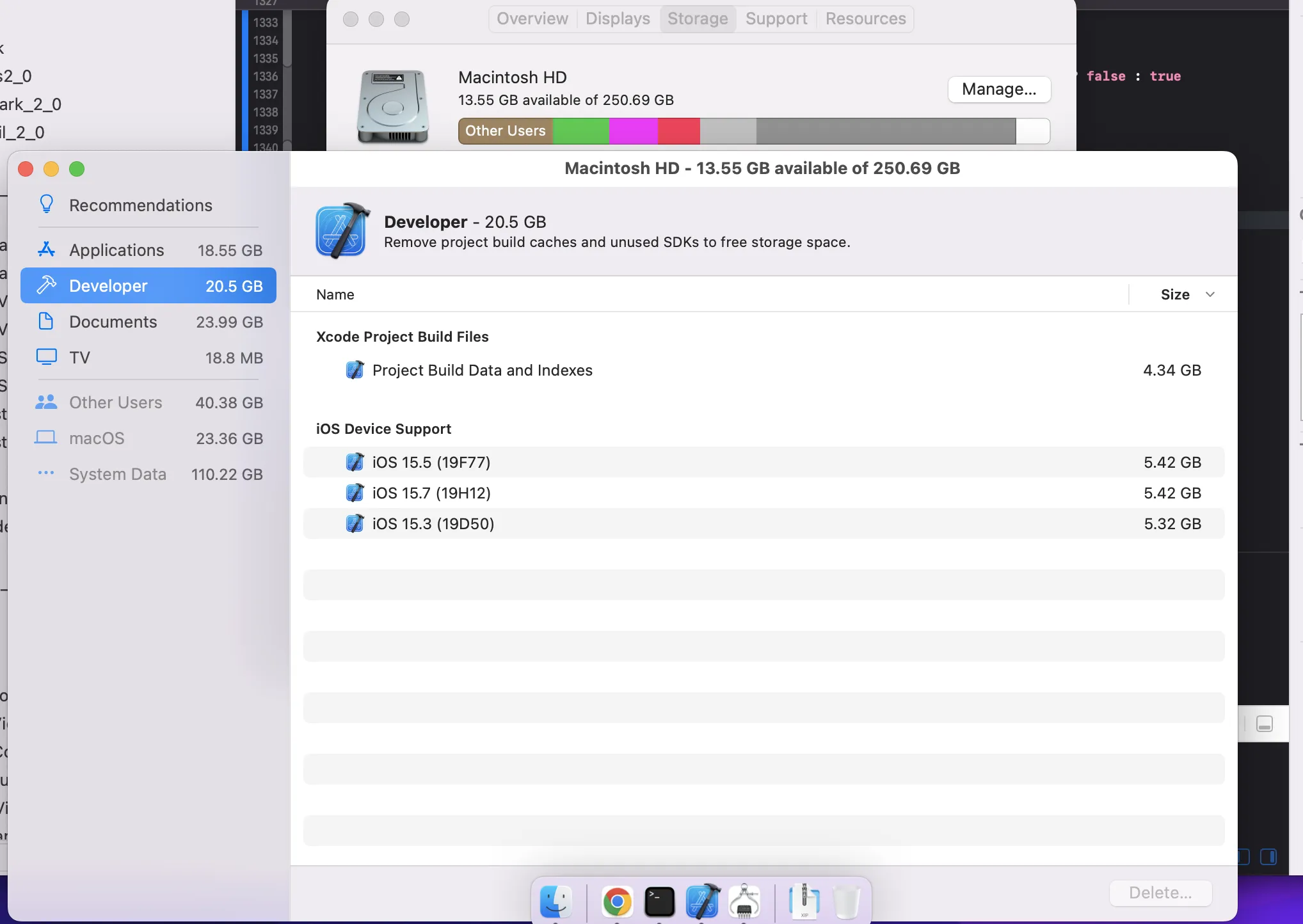Select Project Build Data and Indexes
This screenshot has height=924, width=1303.
(x=482, y=370)
